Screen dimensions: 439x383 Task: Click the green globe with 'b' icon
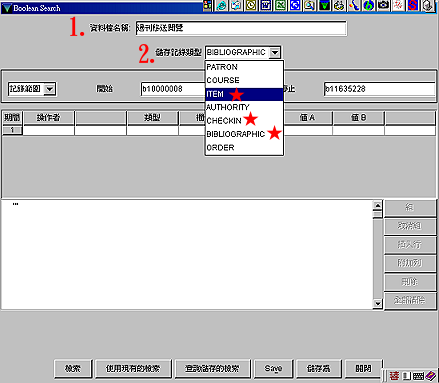click(369, 5)
